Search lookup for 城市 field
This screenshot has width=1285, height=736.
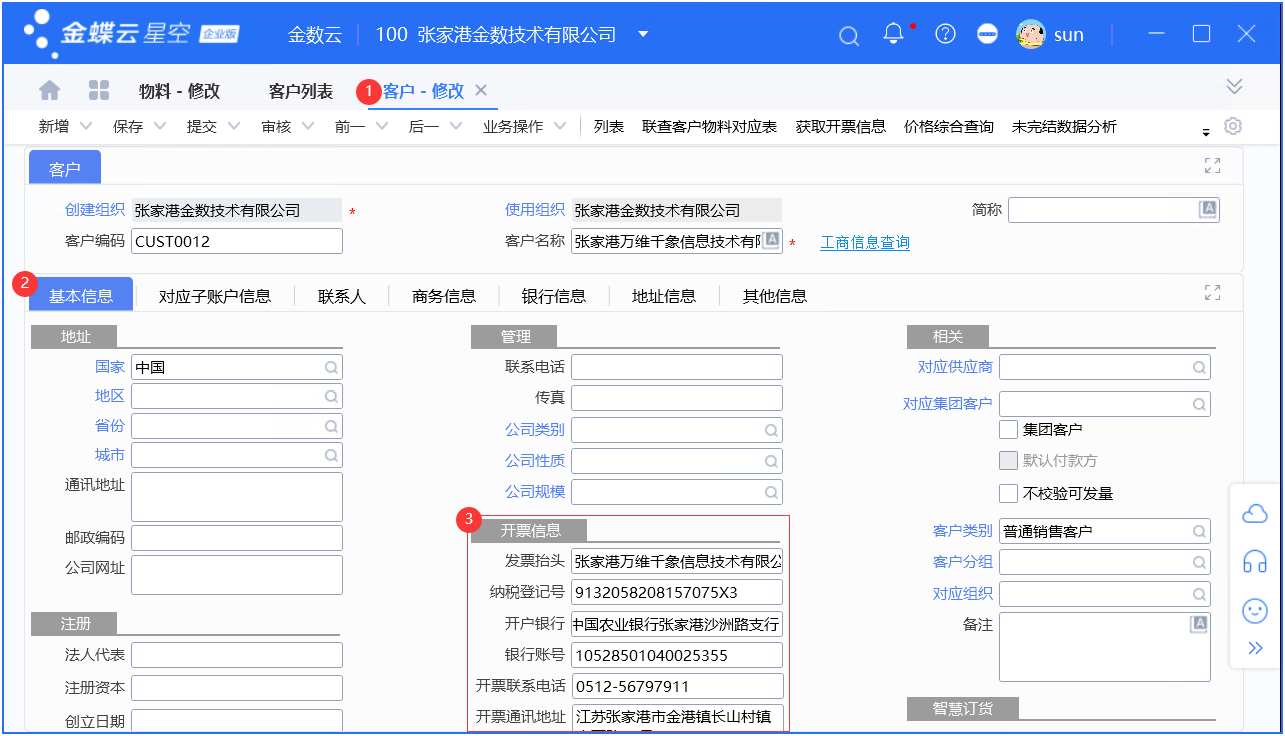click(x=331, y=455)
